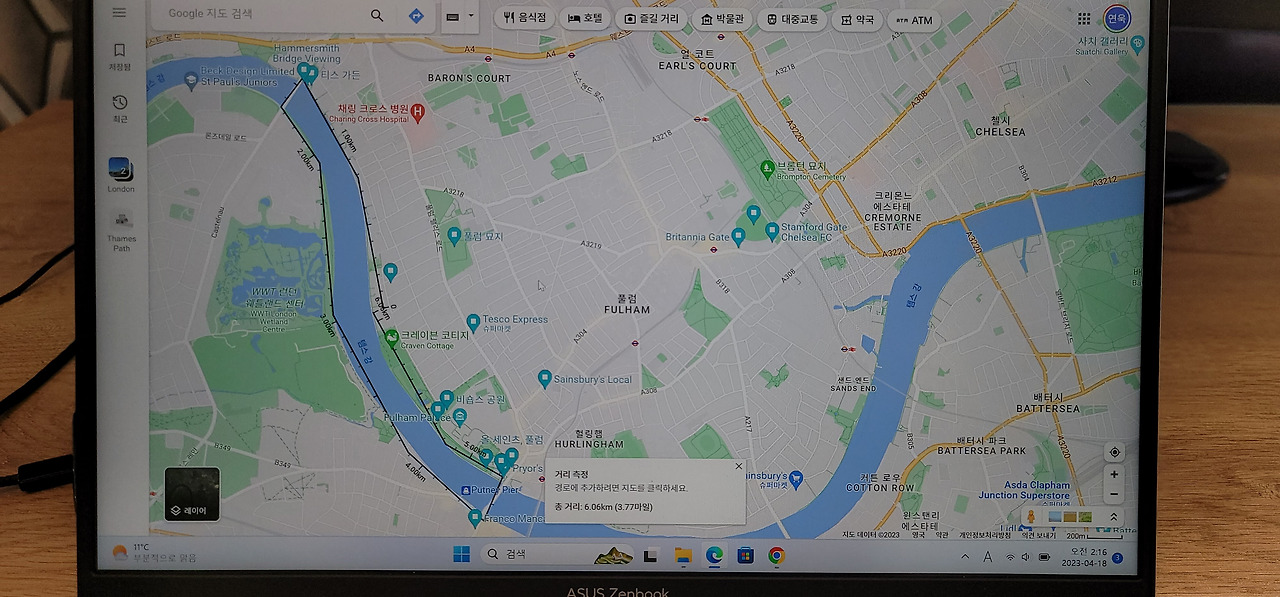
Task: Open the Windows Start button
Action: pos(461,554)
